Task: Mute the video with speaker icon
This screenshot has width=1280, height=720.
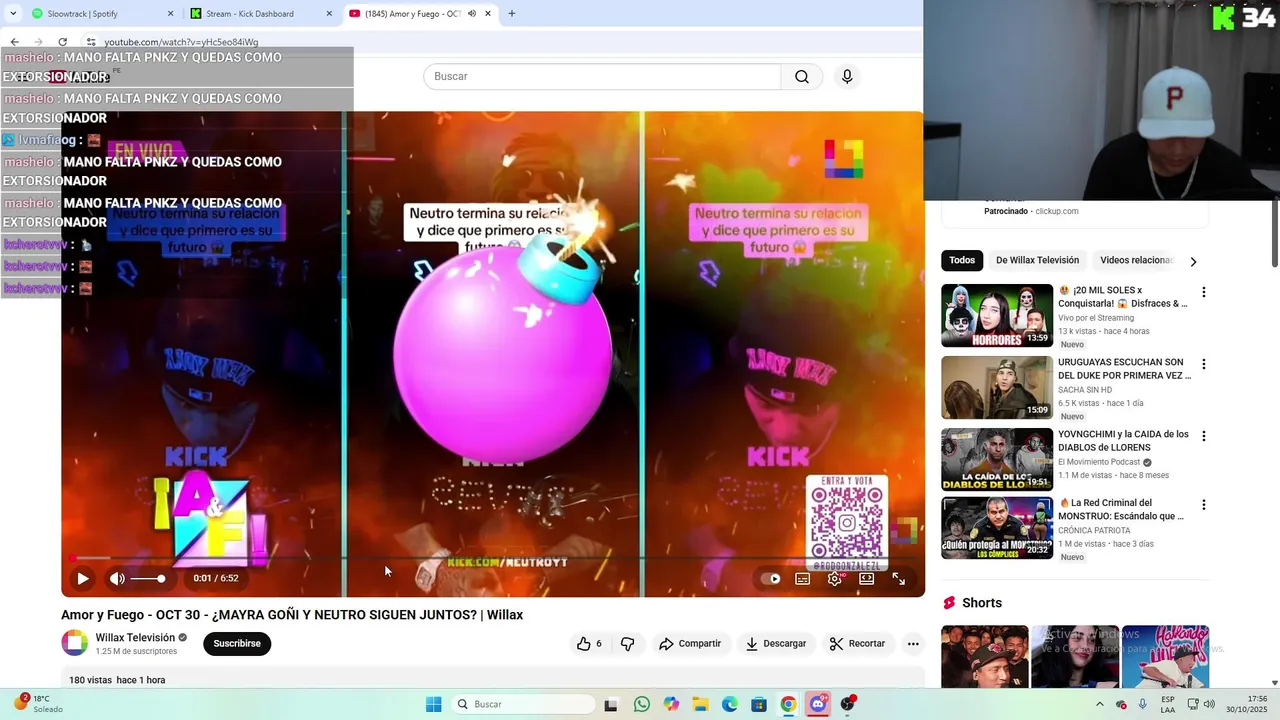Action: 117,578
